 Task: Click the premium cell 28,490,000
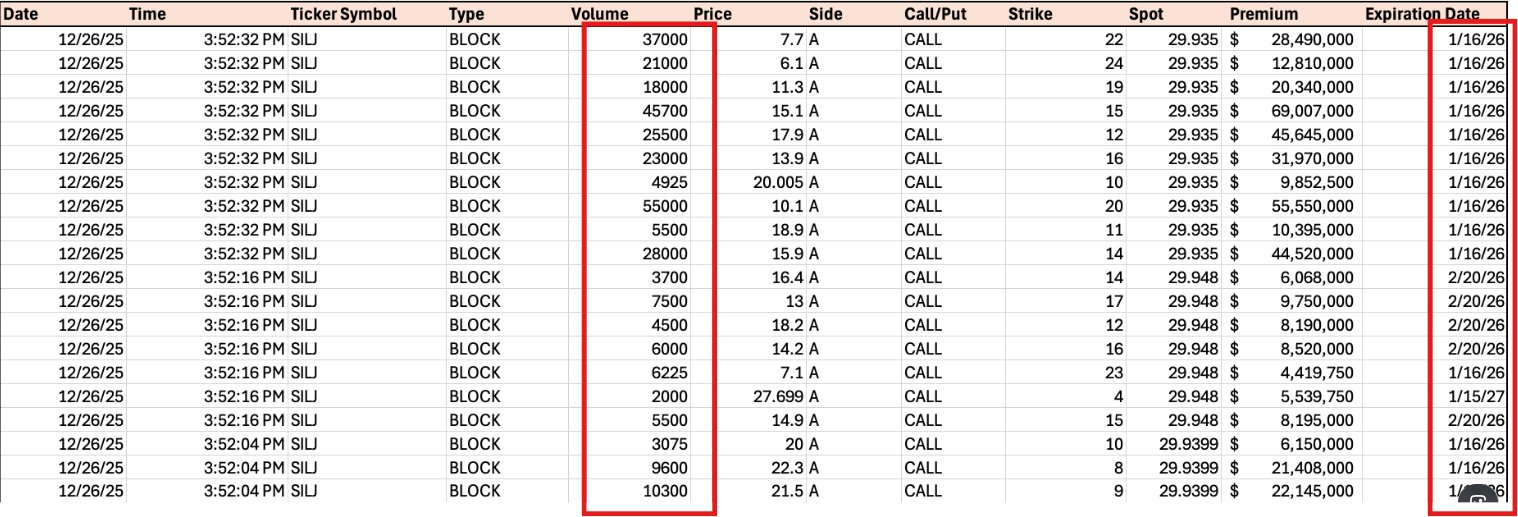pyautogui.click(x=1313, y=39)
